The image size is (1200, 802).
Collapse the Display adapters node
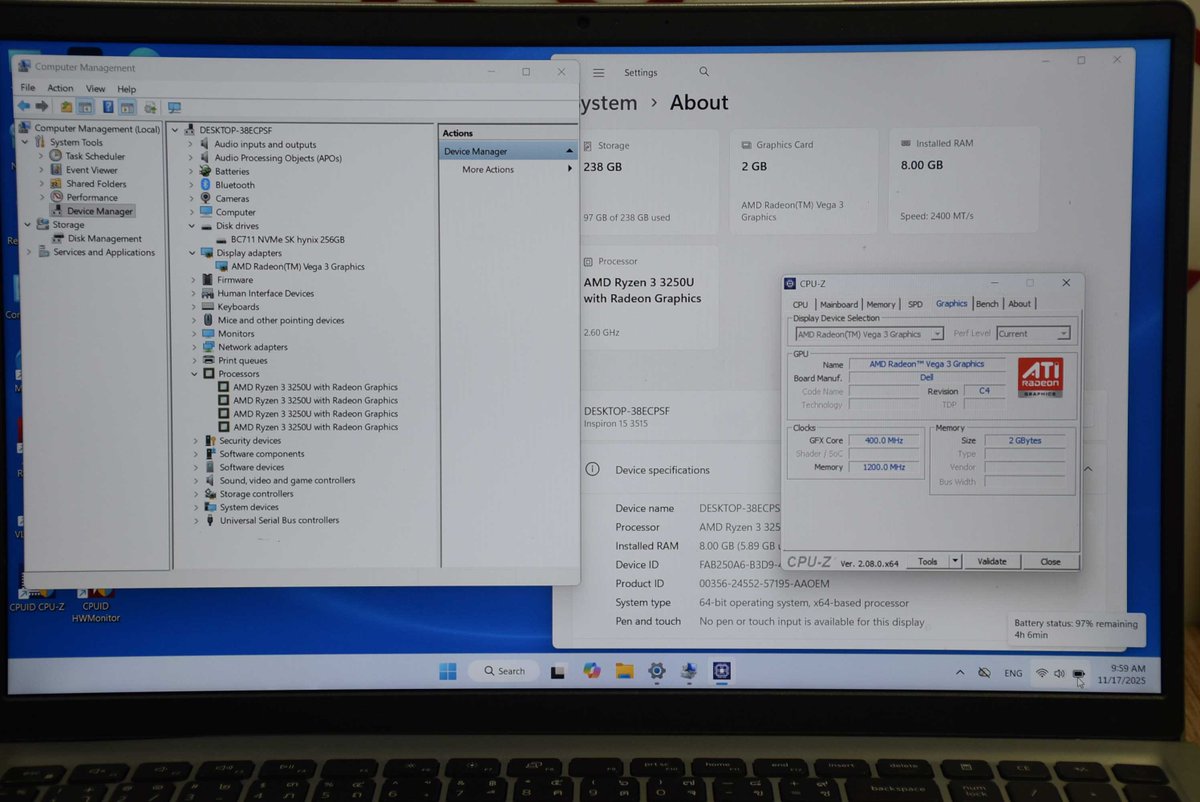(x=194, y=253)
